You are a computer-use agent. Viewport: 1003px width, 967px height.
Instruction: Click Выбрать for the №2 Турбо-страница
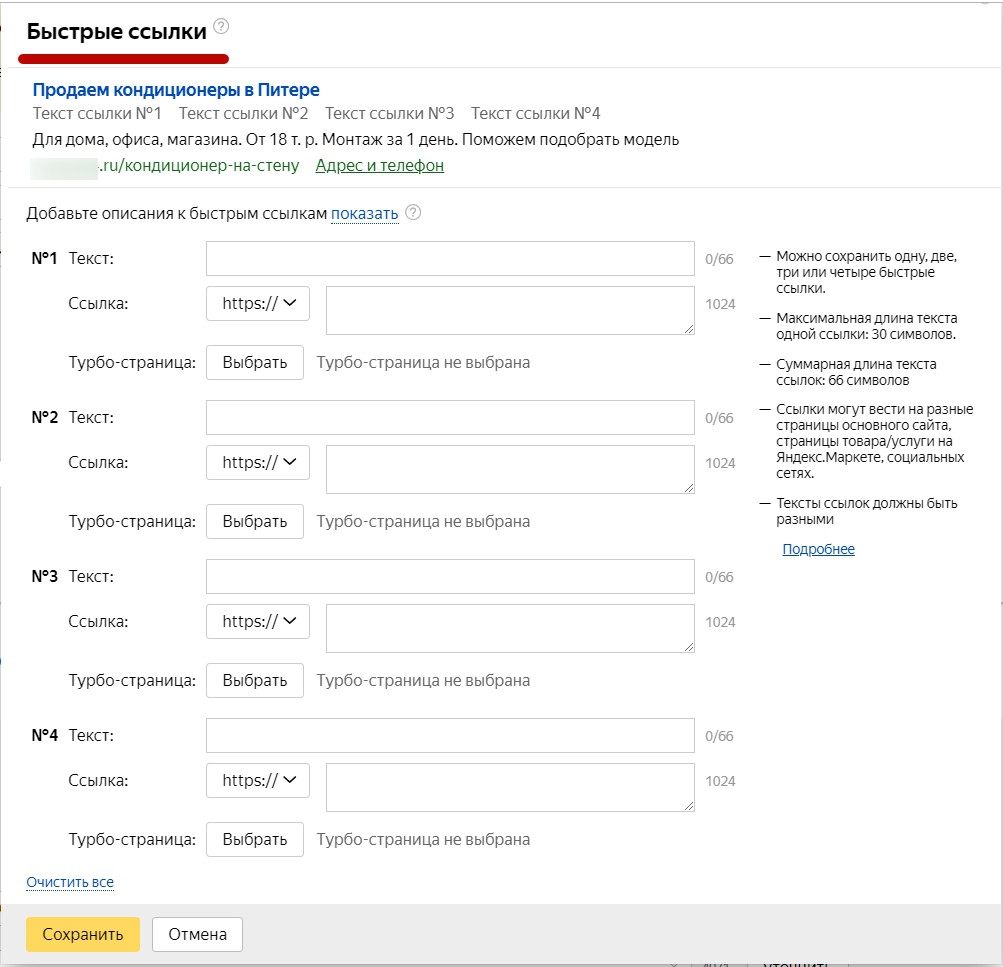click(x=255, y=522)
